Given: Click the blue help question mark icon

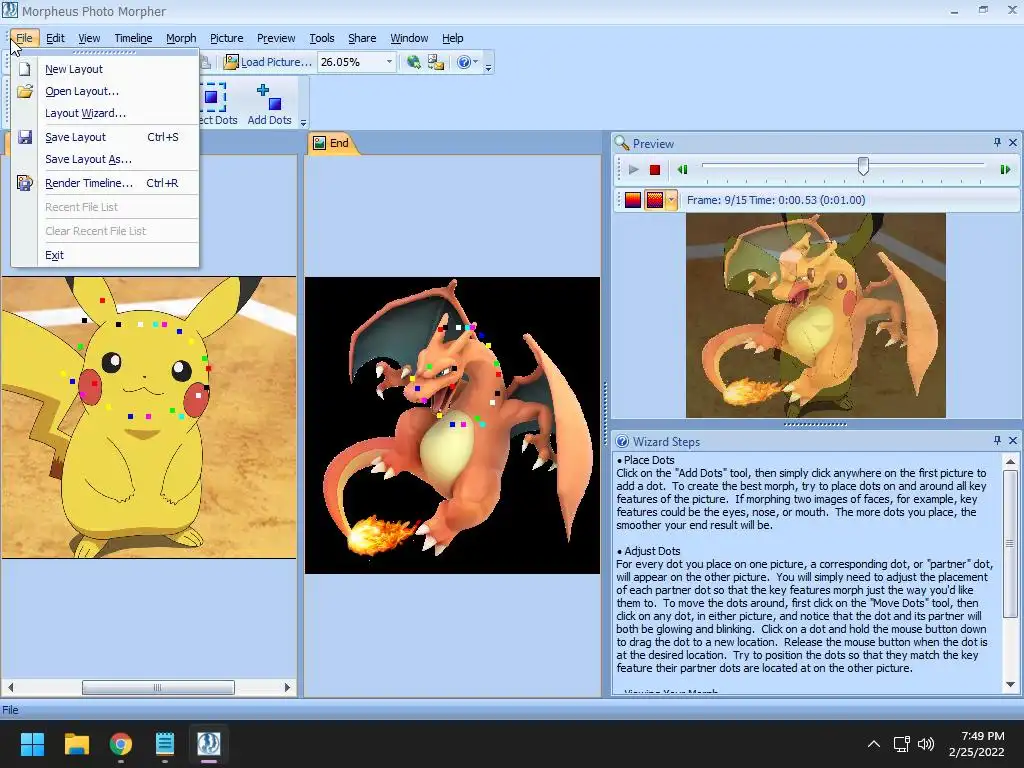Looking at the screenshot, I should (x=464, y=62).
